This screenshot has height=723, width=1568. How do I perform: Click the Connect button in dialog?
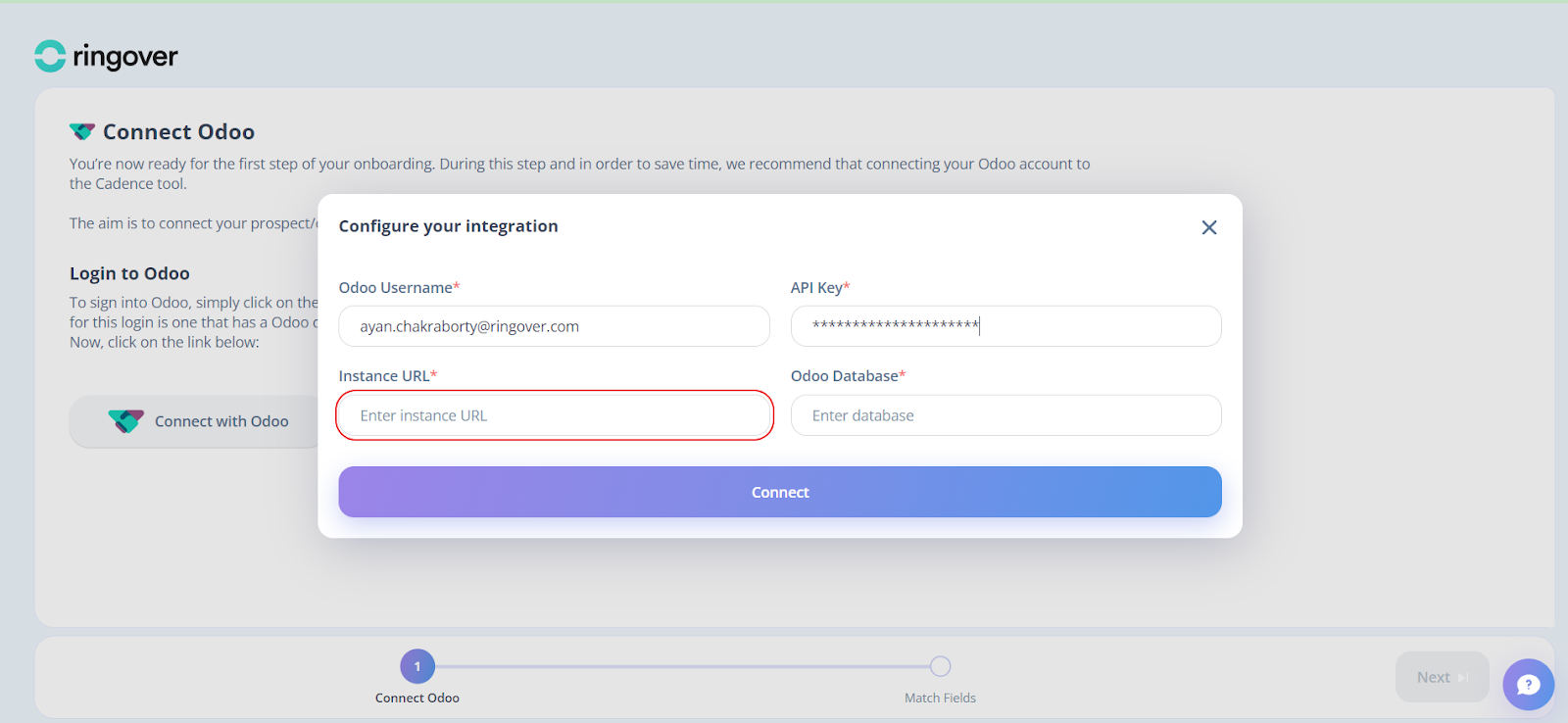tap(780, 492)
